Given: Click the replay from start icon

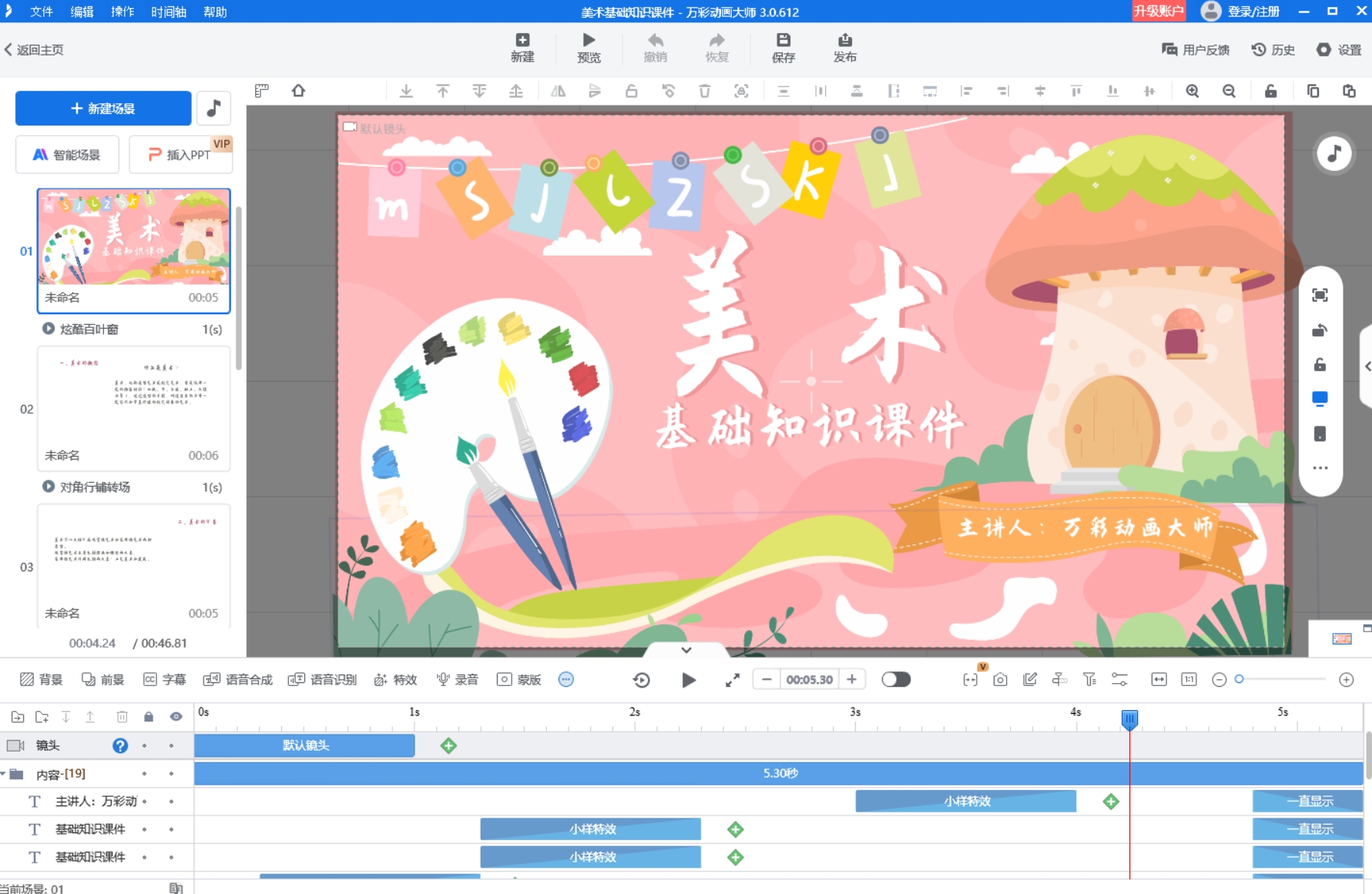Looking at the screenshot, I should tap(641, 679).
